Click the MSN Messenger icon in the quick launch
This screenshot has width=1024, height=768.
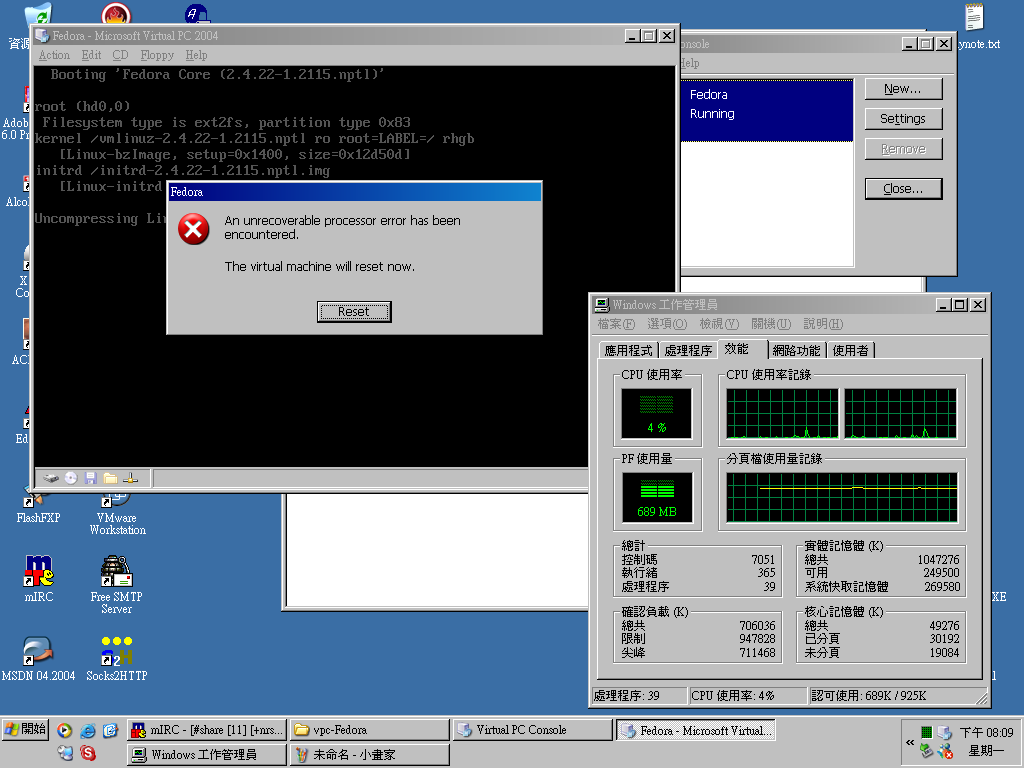(65, 754)
